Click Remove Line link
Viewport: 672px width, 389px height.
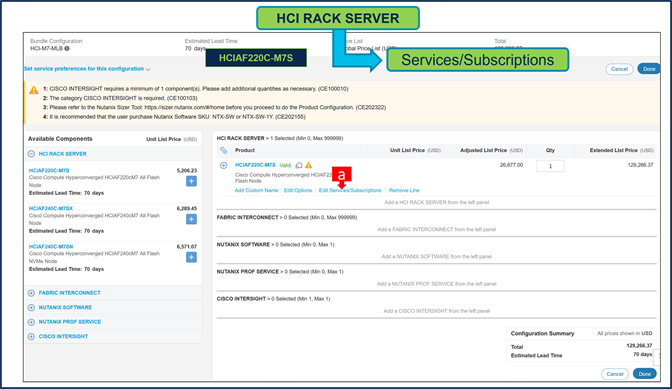click(x=404, y=190)
